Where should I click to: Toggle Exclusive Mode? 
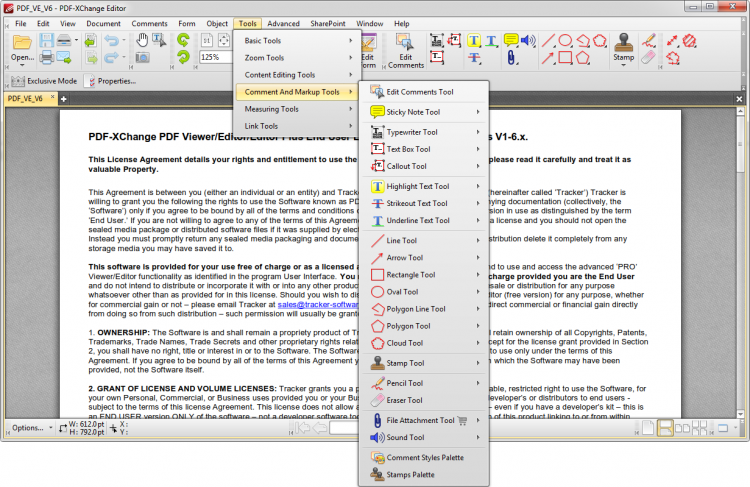tap(44, 81)
